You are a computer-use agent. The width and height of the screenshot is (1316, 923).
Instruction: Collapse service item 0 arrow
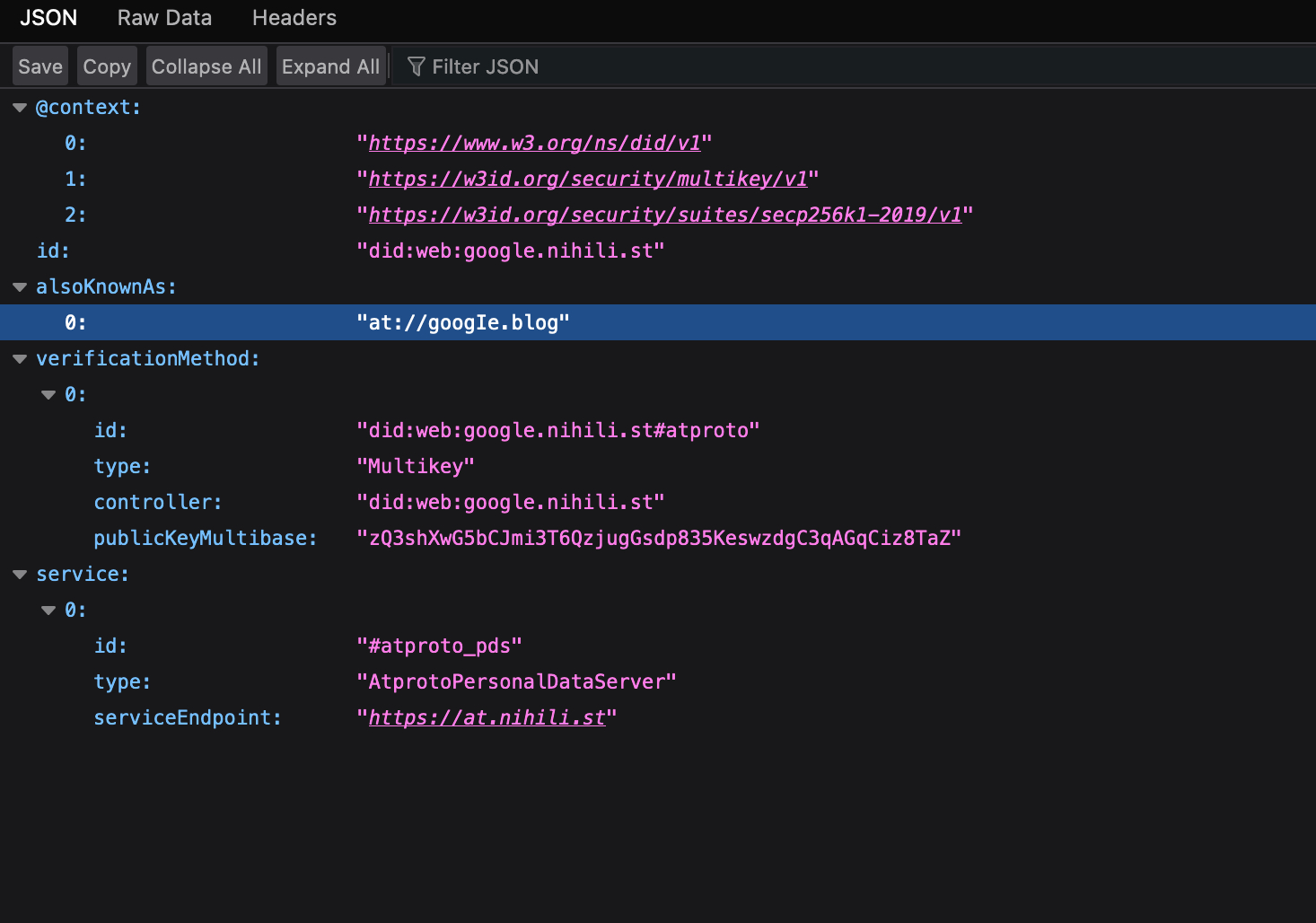(48, 611)
